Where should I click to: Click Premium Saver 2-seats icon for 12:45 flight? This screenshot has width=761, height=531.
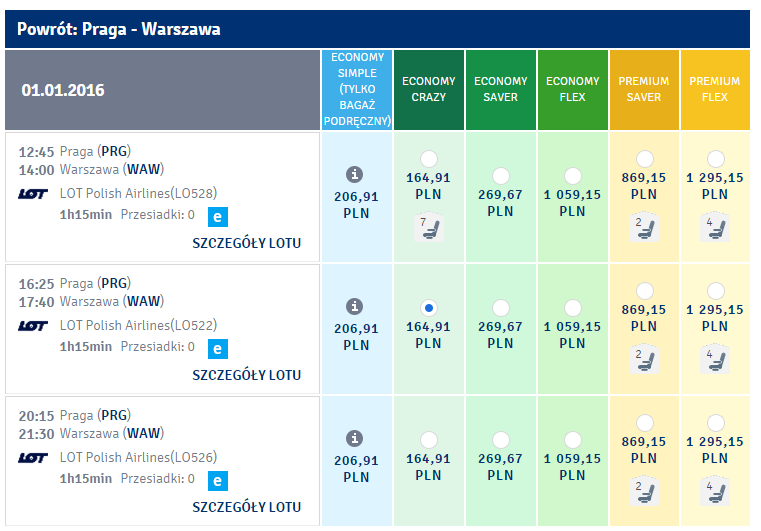click(x=644, y=227)
